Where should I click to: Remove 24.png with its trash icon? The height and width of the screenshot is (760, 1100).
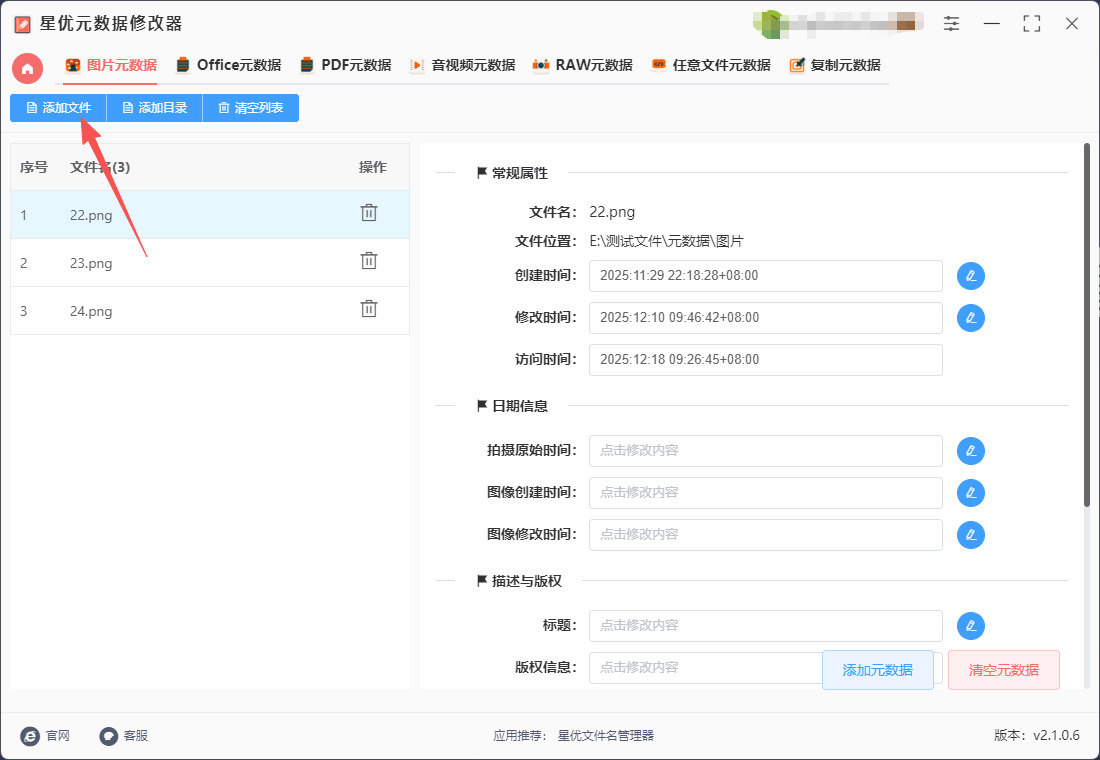tap(369, 309)
